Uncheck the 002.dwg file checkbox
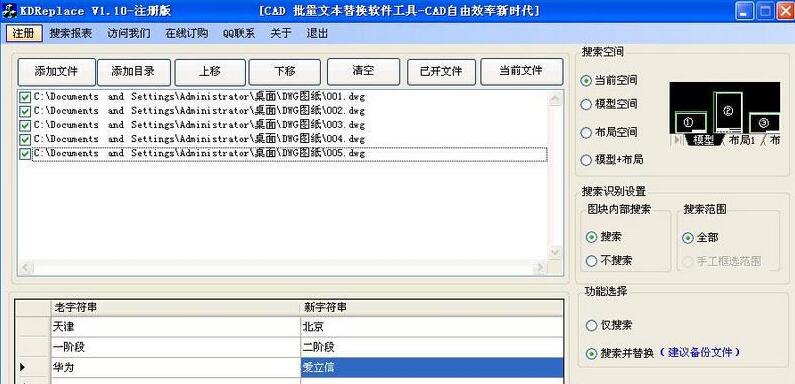Viewport: 795px width, 384px height. coord(25,111)
